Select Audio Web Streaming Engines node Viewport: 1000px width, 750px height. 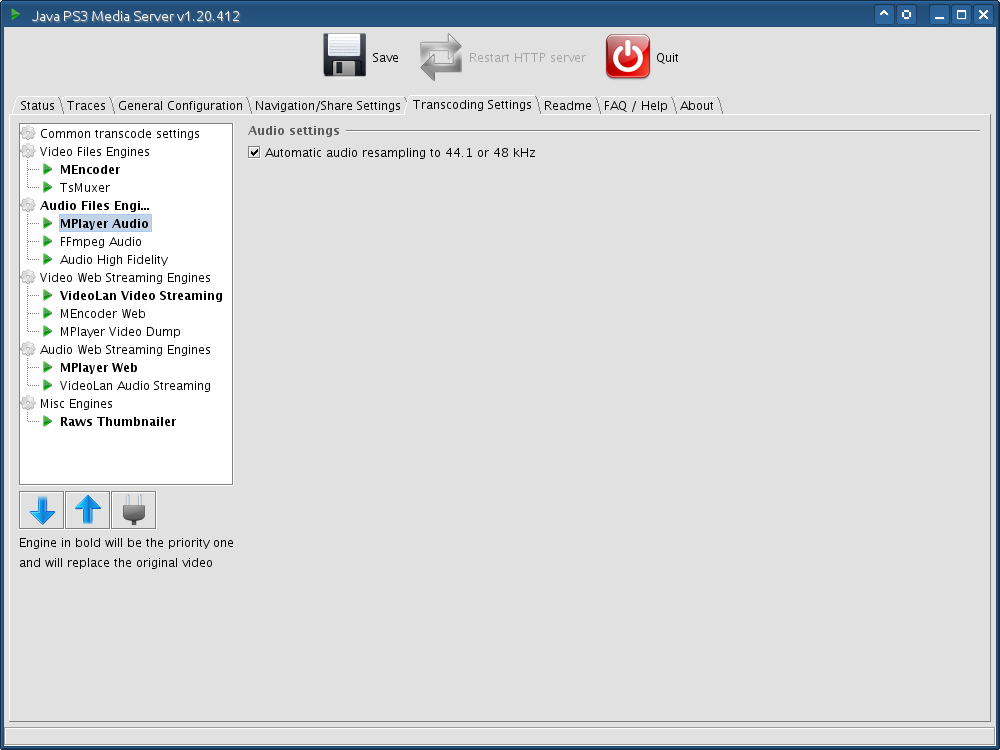125,349
